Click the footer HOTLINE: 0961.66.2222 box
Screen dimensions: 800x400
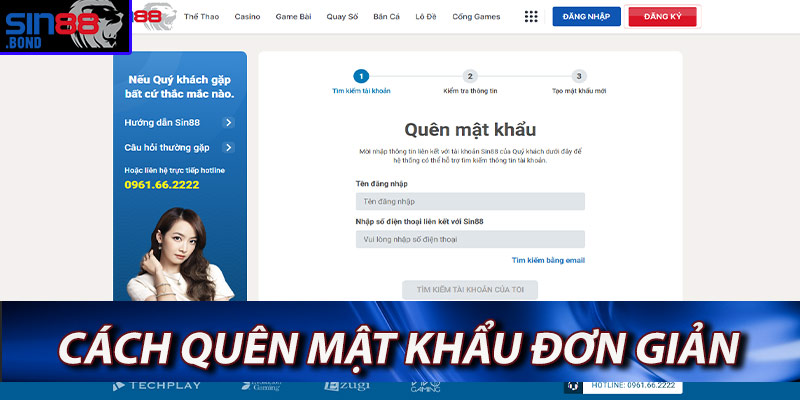[633, 386]
